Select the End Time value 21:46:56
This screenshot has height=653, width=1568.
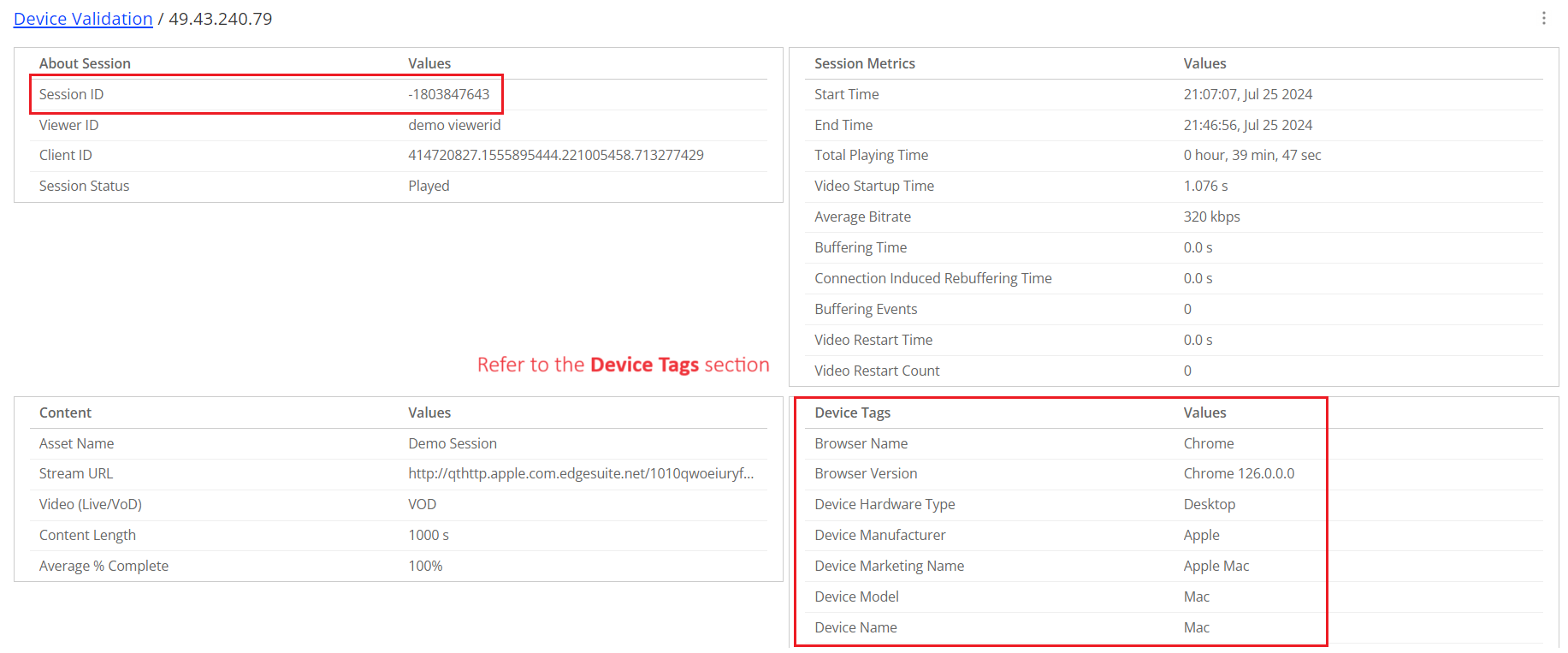1247,125
